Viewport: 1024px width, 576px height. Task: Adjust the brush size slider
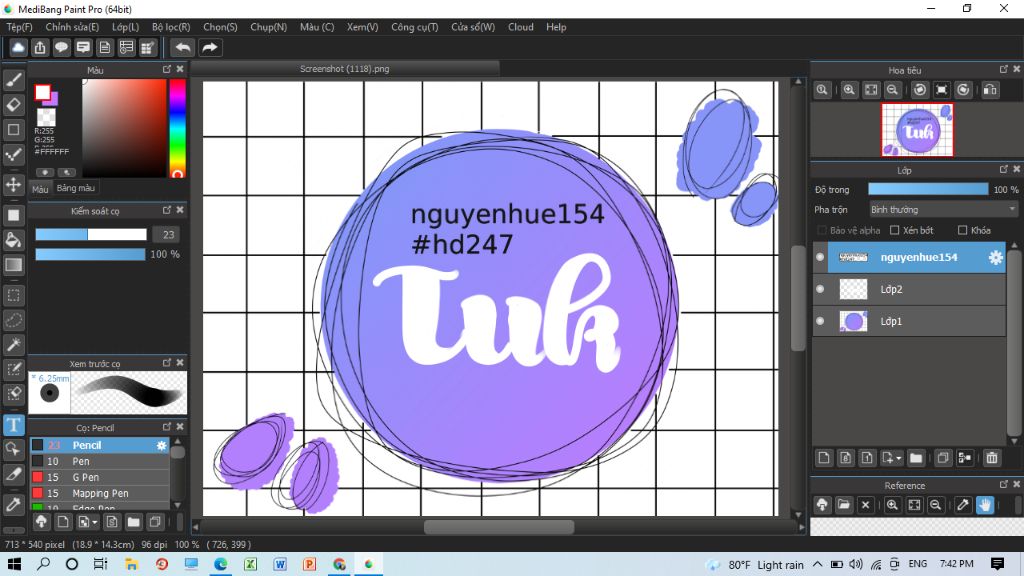pos(91,234)
